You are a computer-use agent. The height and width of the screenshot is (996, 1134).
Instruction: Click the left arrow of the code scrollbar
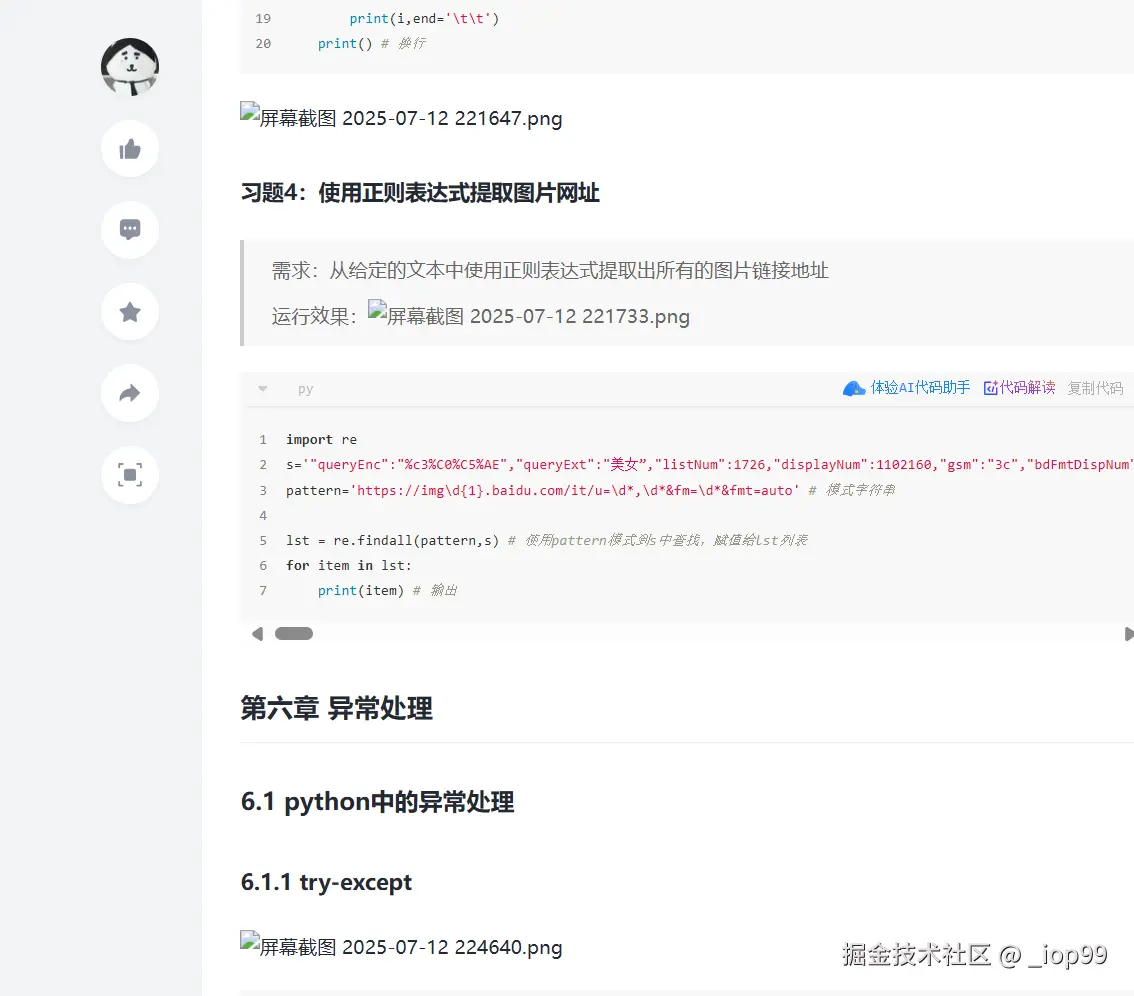click(x=256, y=633)
